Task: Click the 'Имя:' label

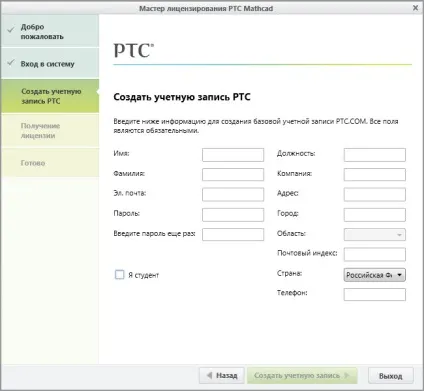Action: [121, 153]
